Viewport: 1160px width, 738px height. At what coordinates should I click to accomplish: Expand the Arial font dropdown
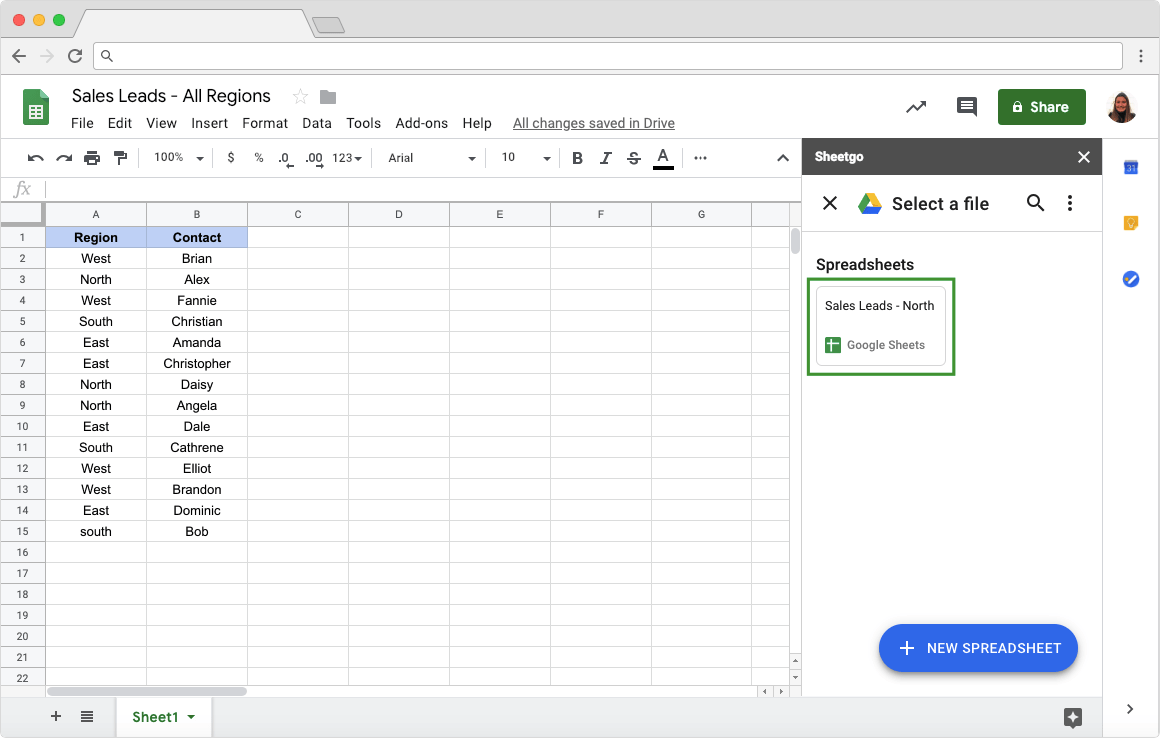[432, 158]
